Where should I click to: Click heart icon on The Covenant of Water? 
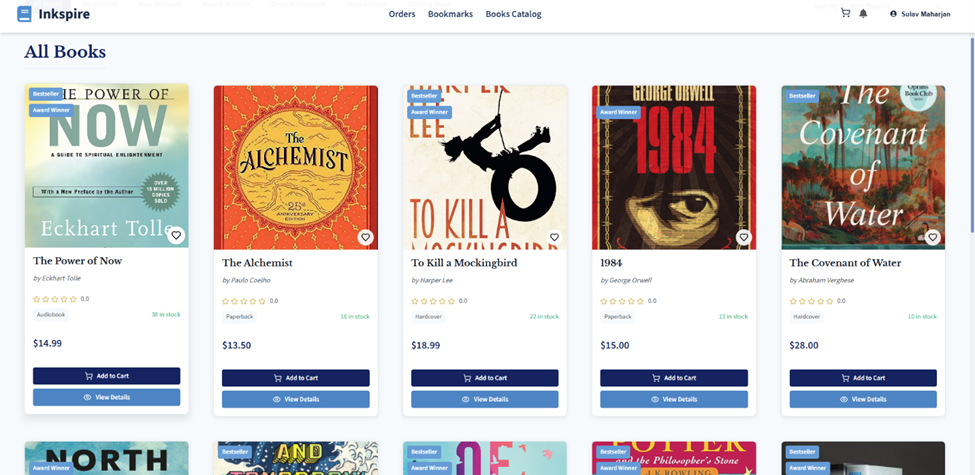click(932, 237)
